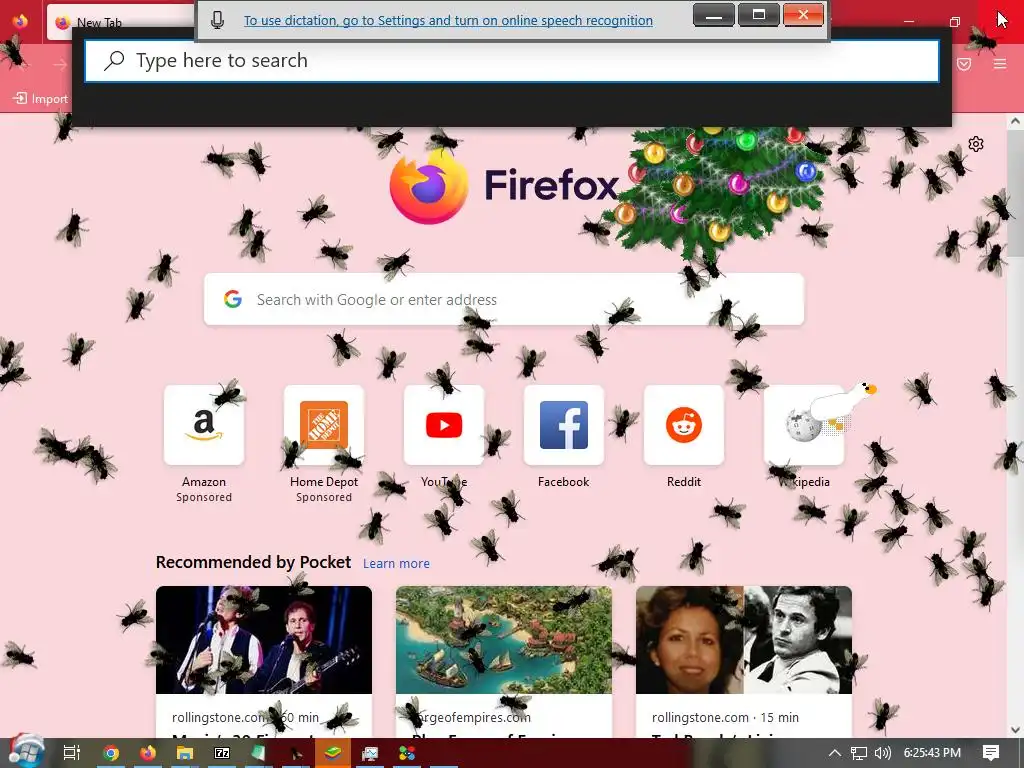Focus the Type here to search box
Image resolution: width=1024 pixels, height=768 pixels.
(x=512, y=61)
